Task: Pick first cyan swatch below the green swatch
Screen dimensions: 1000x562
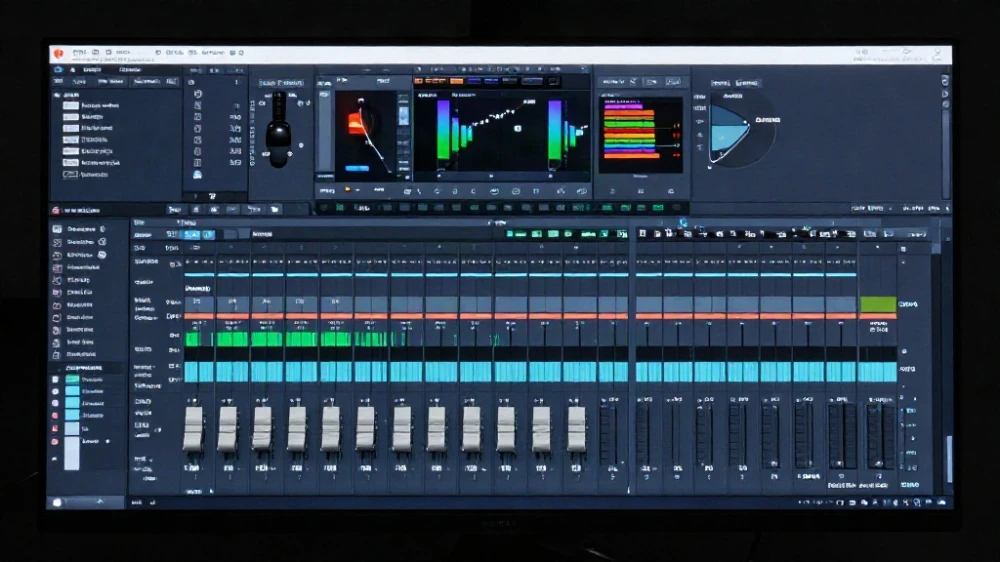Action: [x=73, y=391]
